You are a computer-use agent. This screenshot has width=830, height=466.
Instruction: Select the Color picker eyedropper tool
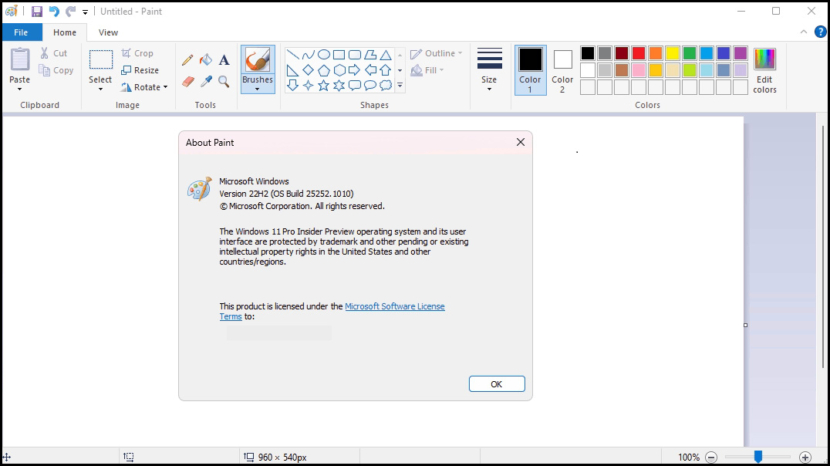(206, 81)
